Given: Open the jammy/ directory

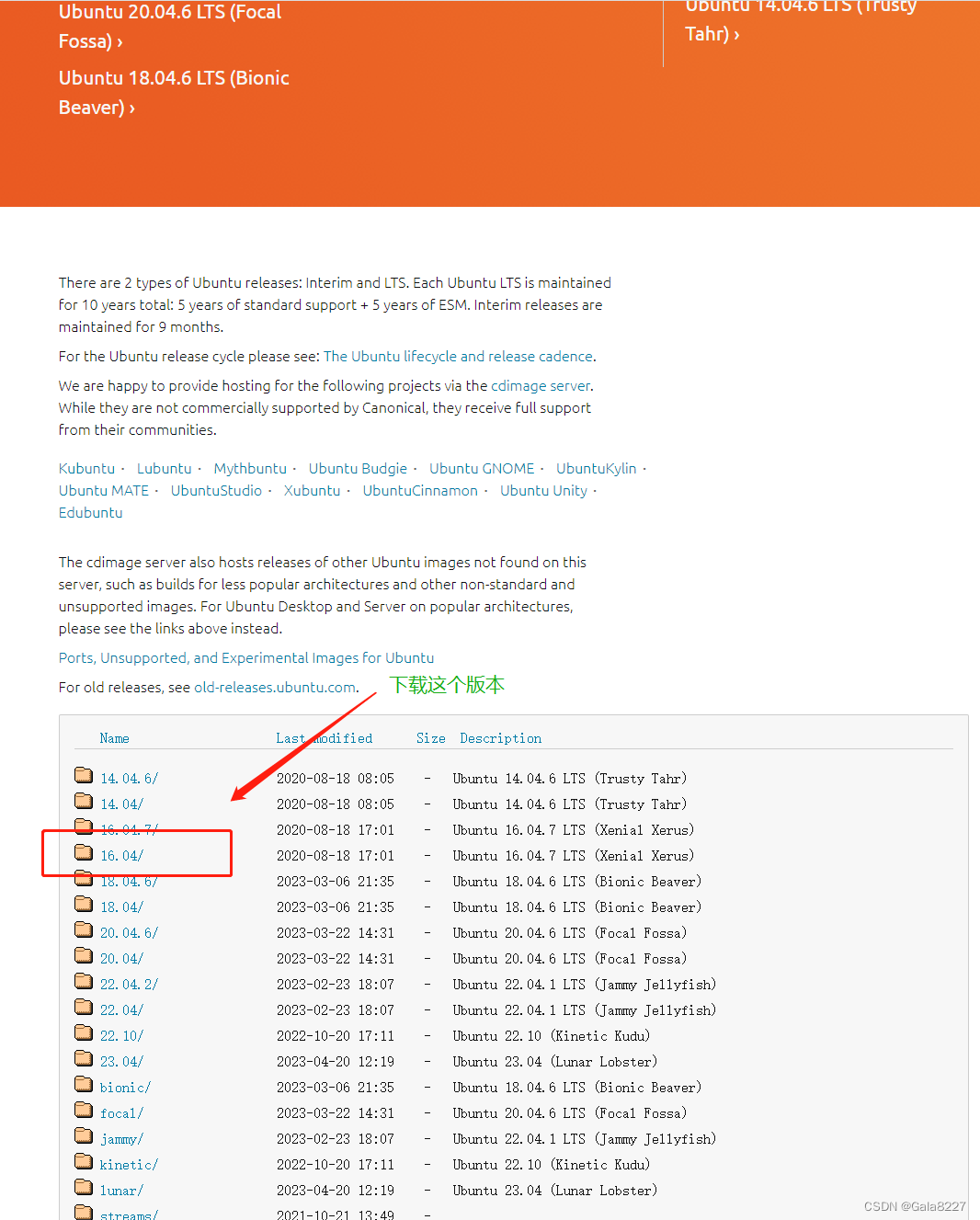Looking at the screenshot, I should (x=121, y=1139).
